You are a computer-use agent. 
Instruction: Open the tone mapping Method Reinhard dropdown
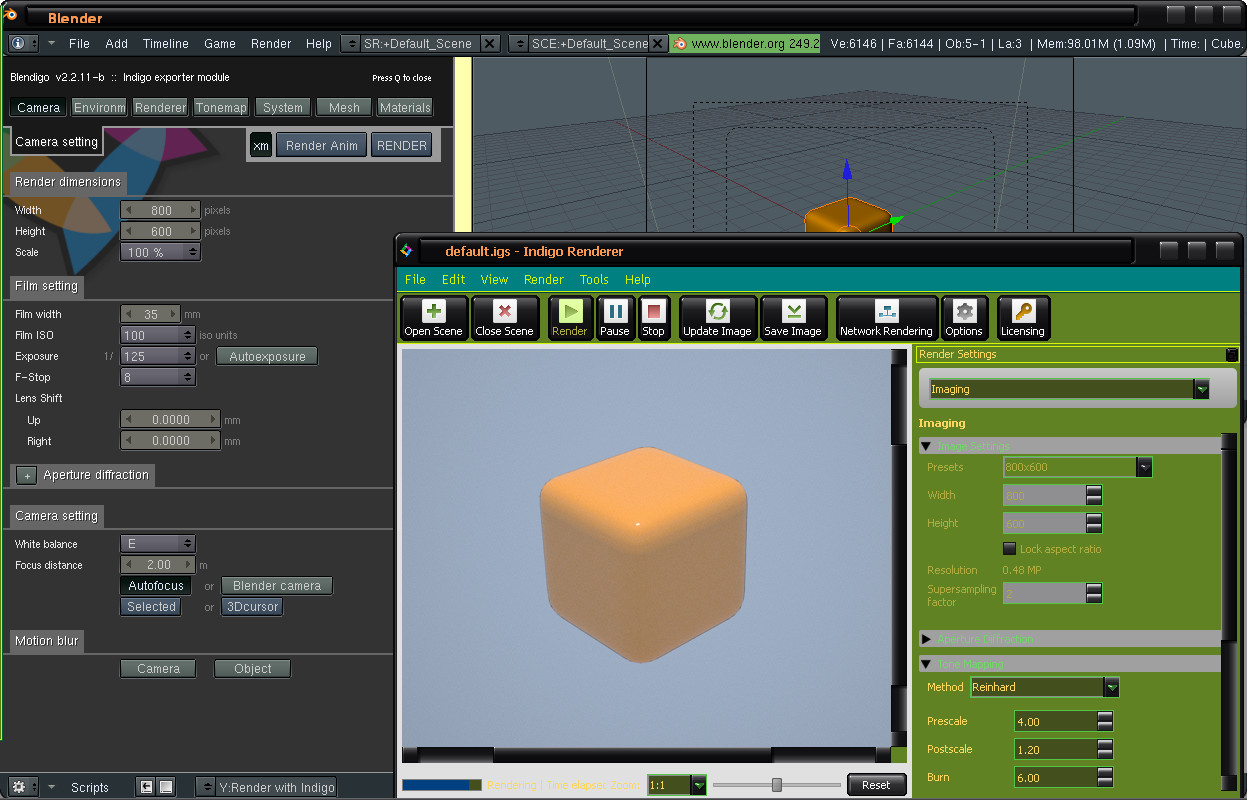(x=1111, y=687)
